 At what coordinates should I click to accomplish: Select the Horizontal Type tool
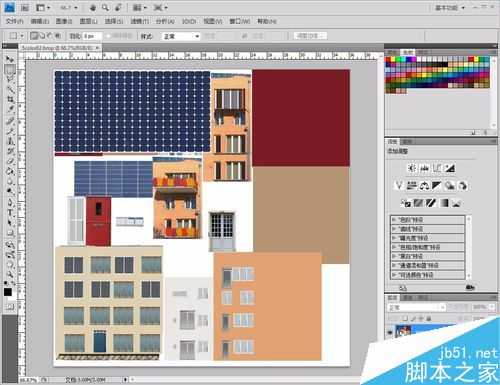pos(10,213)
